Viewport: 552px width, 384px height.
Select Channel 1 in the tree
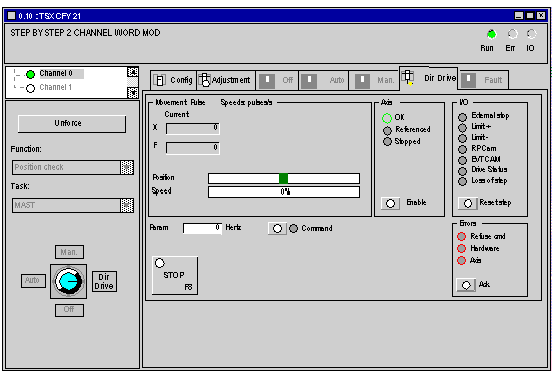click(x=55, y=87)
